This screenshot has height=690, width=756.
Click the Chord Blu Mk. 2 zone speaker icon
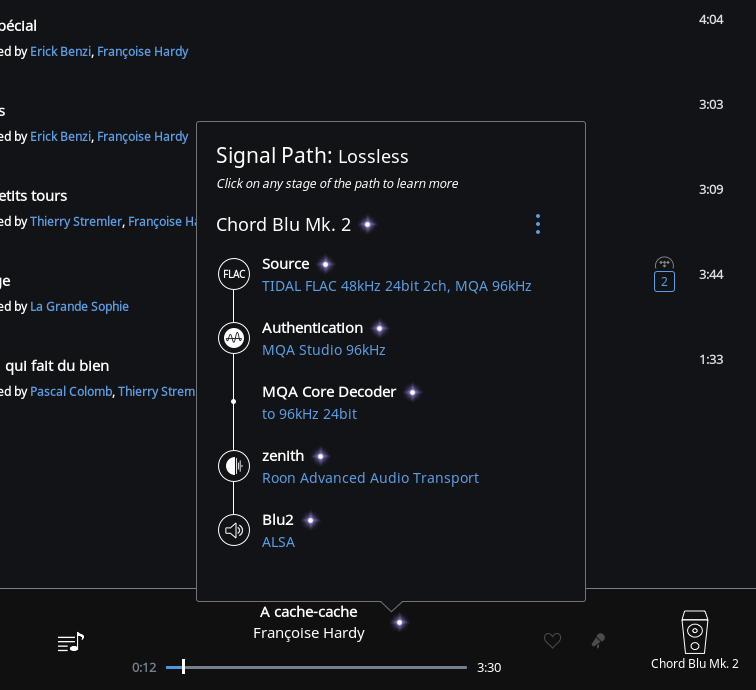(695, 632)
